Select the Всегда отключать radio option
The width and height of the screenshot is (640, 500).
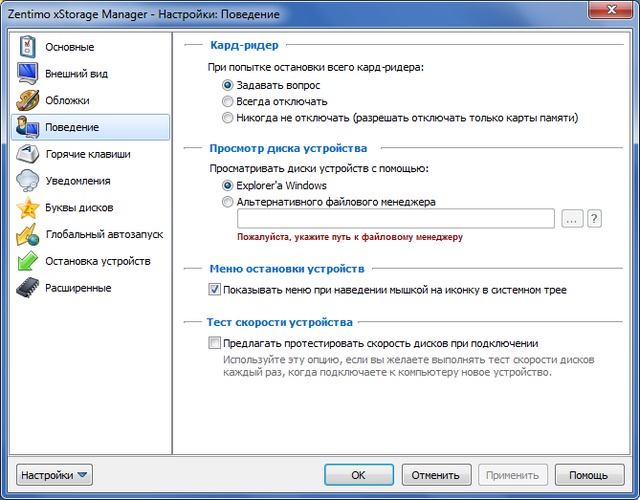pyautogui.click(x=227, y=101)
